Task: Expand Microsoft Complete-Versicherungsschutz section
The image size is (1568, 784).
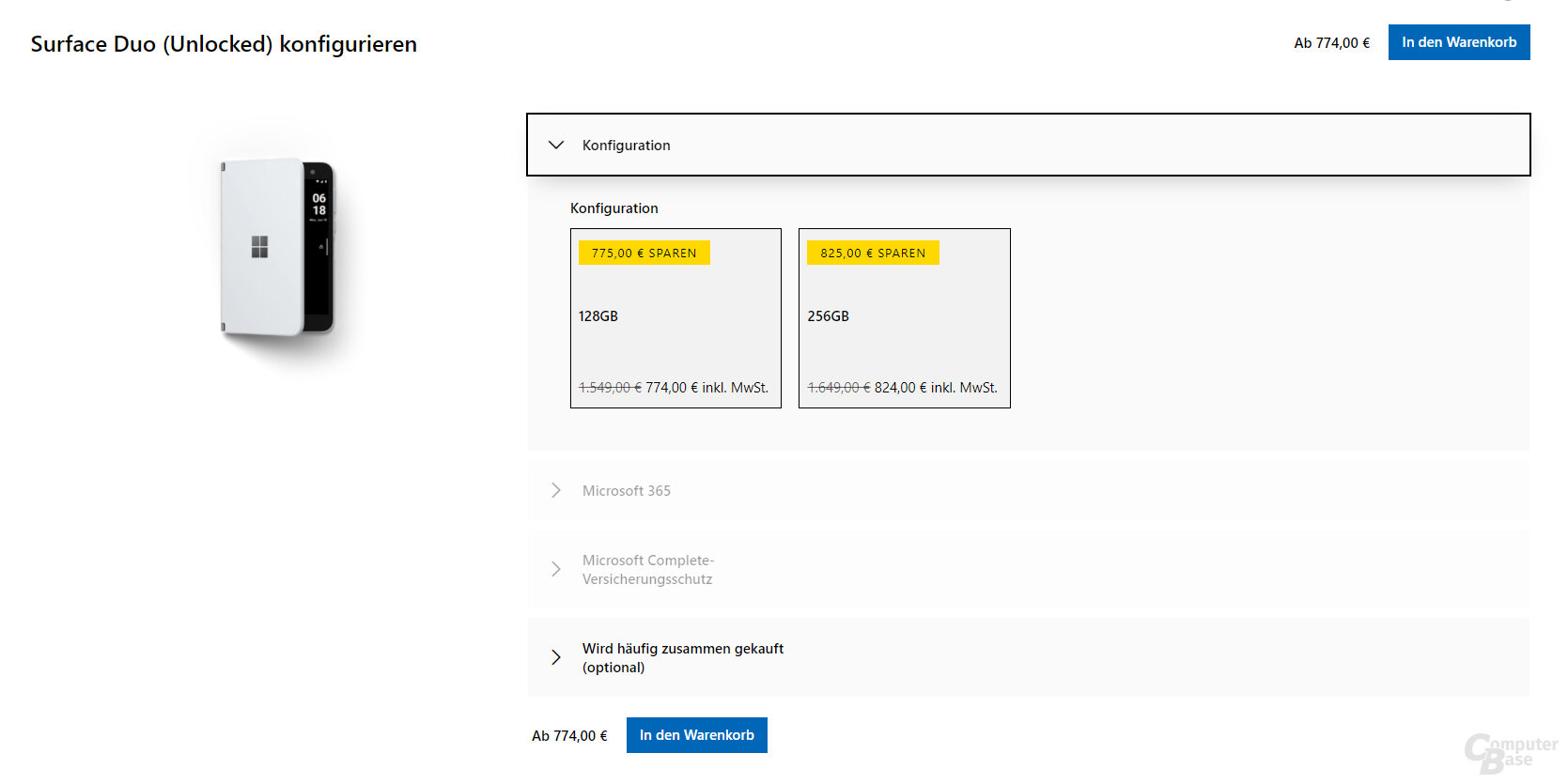Action: pos(1028,569)
